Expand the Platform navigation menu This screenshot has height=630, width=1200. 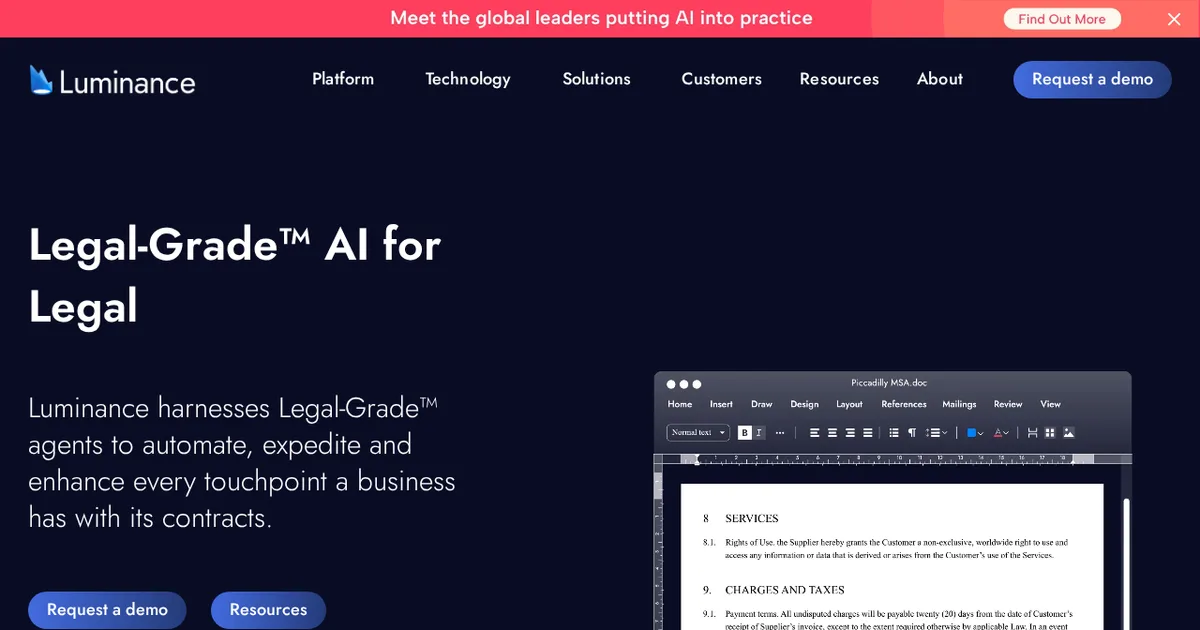point(343,79)
